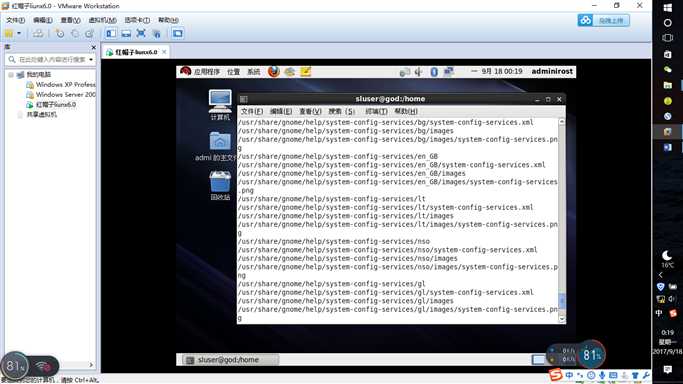The width and height of the screenshot is (683, 384).
Task: Open the 回收站 trash desktop icon
Action: point(220,185)
